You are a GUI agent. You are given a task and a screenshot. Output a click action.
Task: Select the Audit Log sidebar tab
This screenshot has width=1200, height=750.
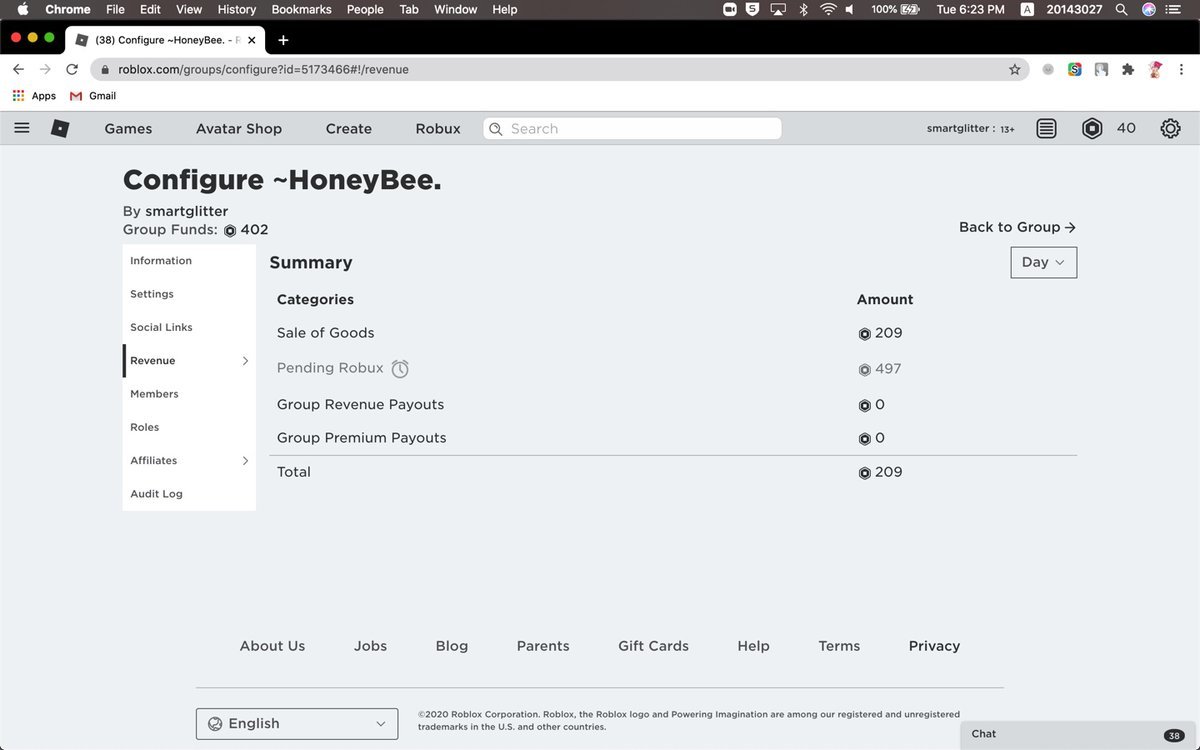[156, 494]
